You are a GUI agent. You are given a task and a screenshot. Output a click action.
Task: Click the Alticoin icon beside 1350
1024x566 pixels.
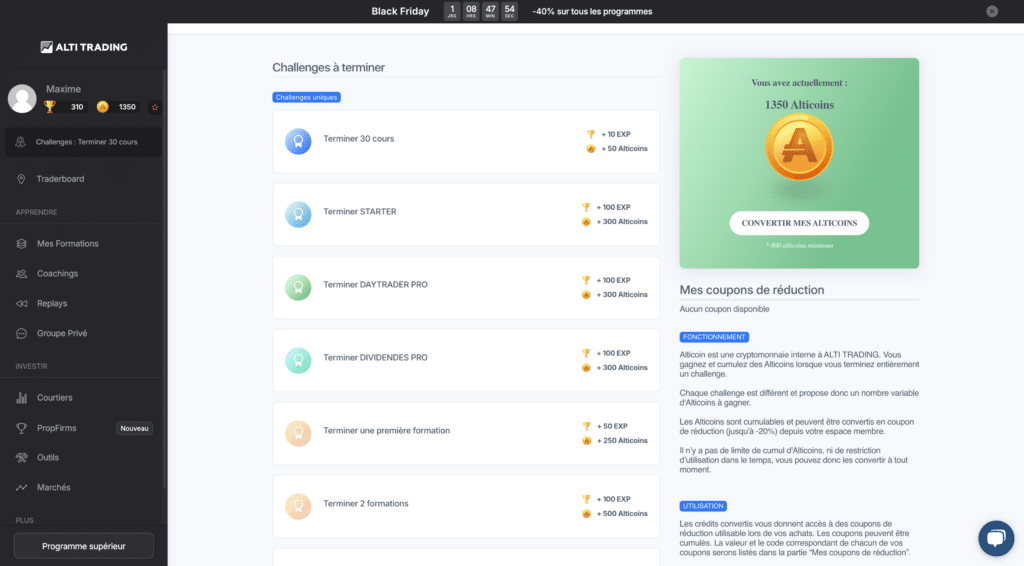click(103, 106)
